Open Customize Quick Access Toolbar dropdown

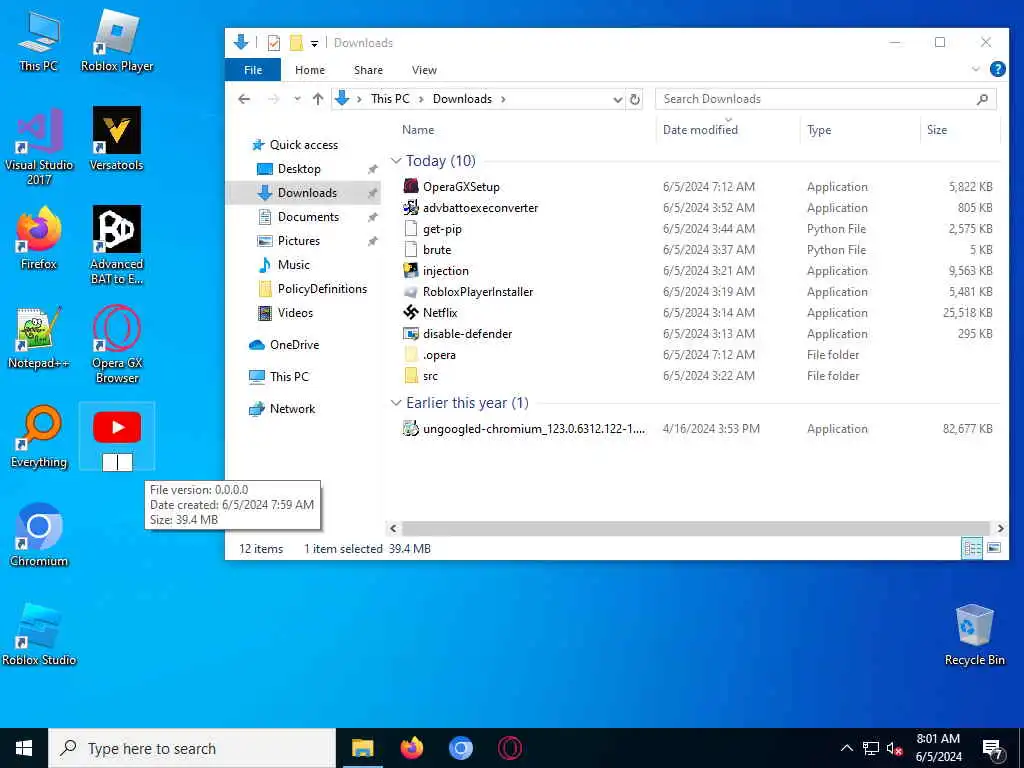(x=314, y=44)
